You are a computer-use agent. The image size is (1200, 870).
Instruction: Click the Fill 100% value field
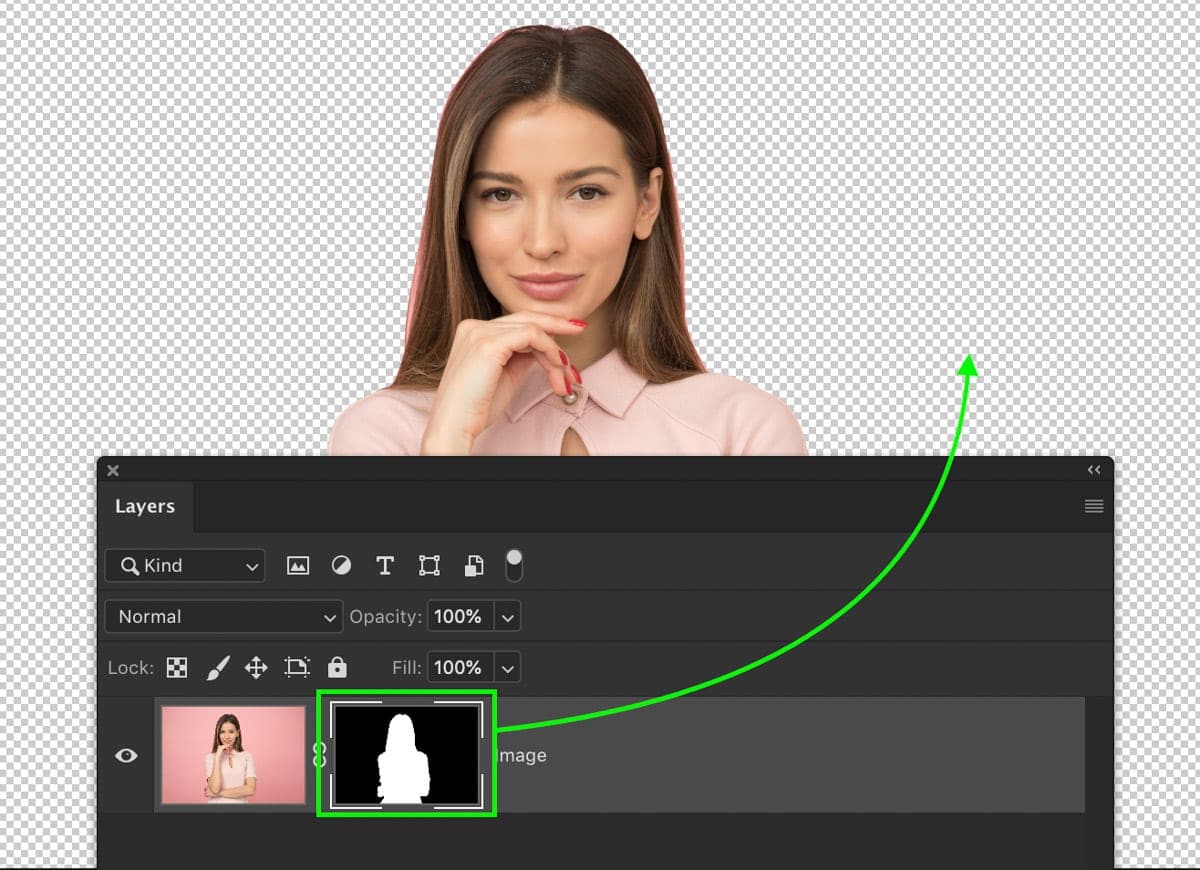460,668
